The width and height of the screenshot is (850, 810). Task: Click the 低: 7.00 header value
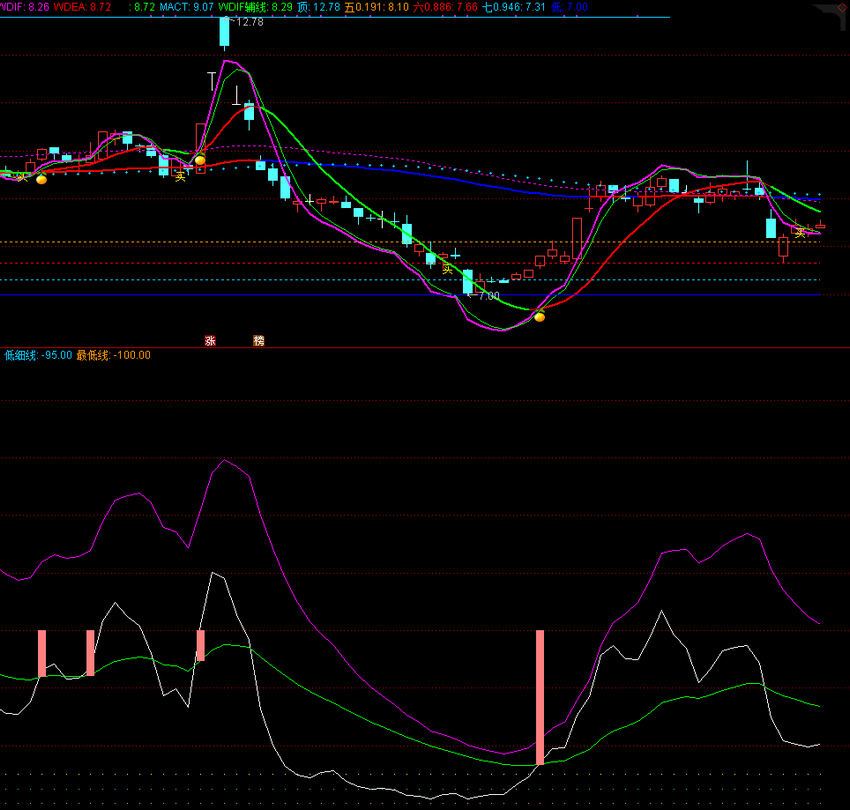(569, 7)
